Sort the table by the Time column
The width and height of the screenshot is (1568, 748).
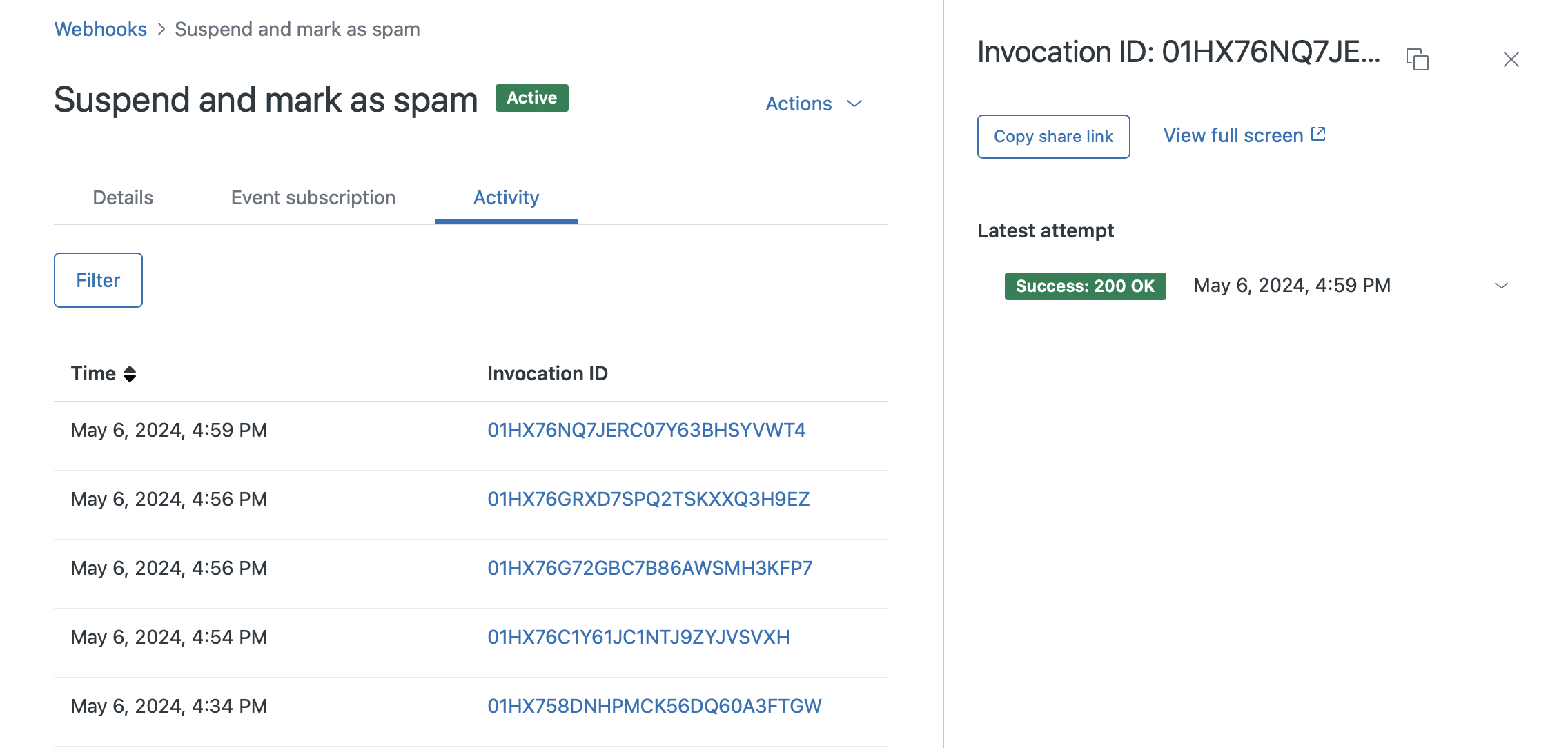129,373
